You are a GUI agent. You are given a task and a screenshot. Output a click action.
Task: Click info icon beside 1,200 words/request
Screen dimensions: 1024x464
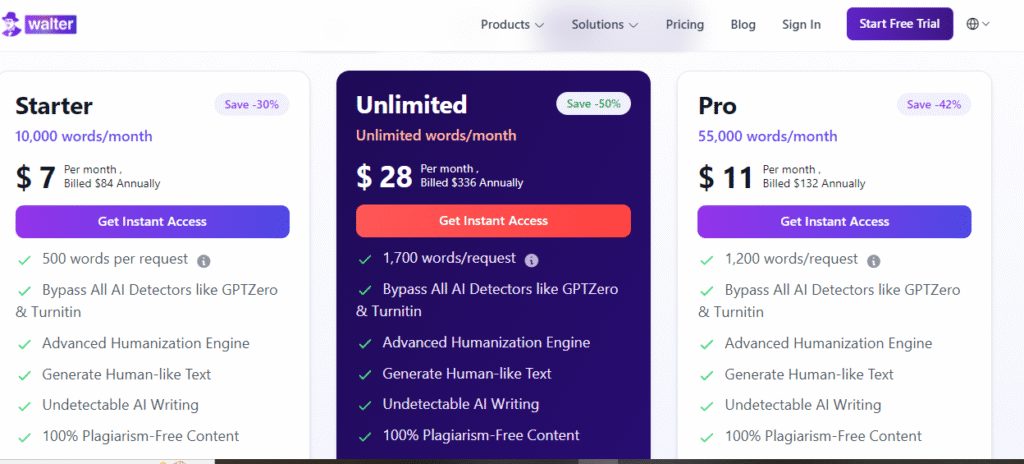874,261
